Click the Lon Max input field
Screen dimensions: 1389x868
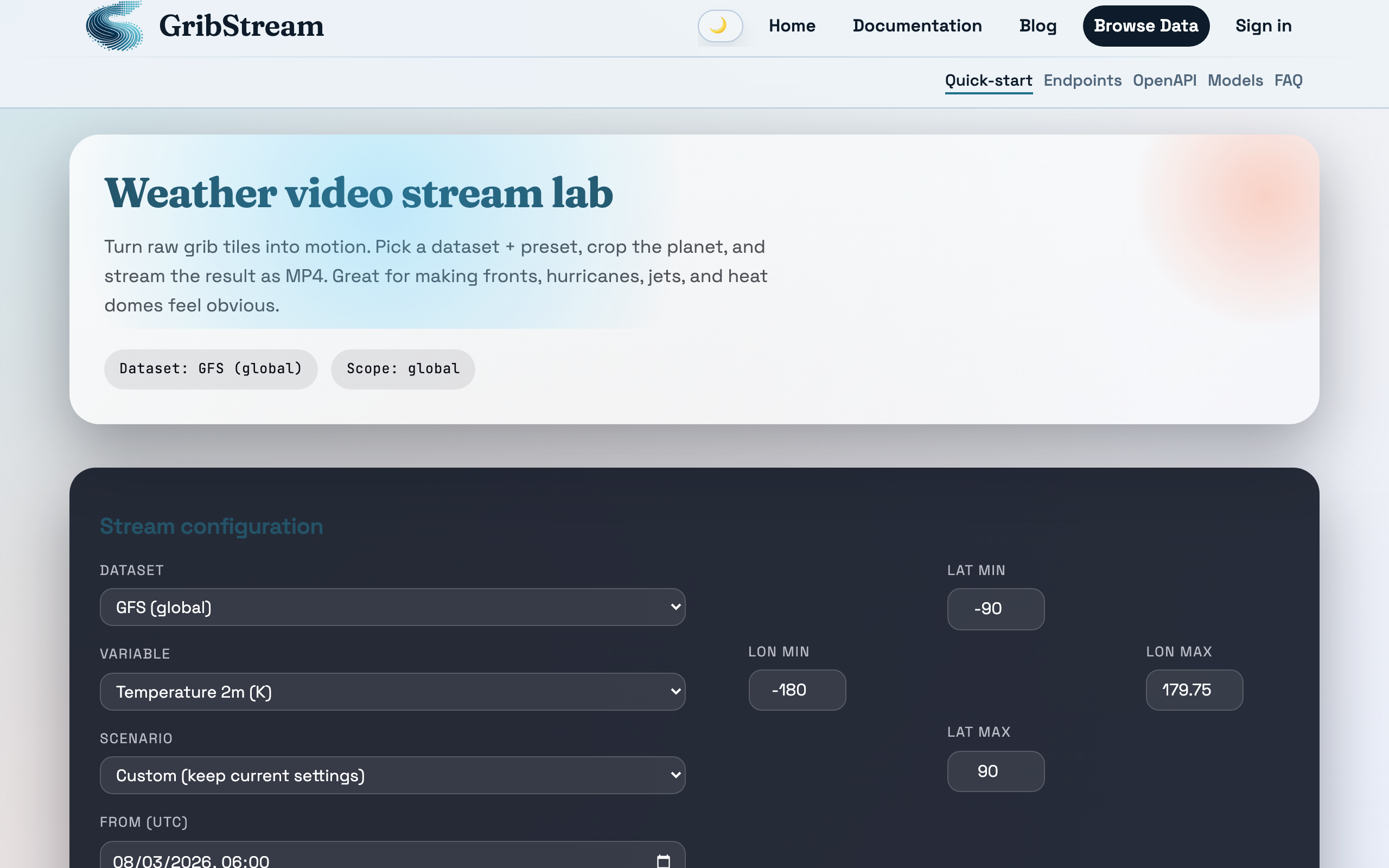pos(1194,690)
